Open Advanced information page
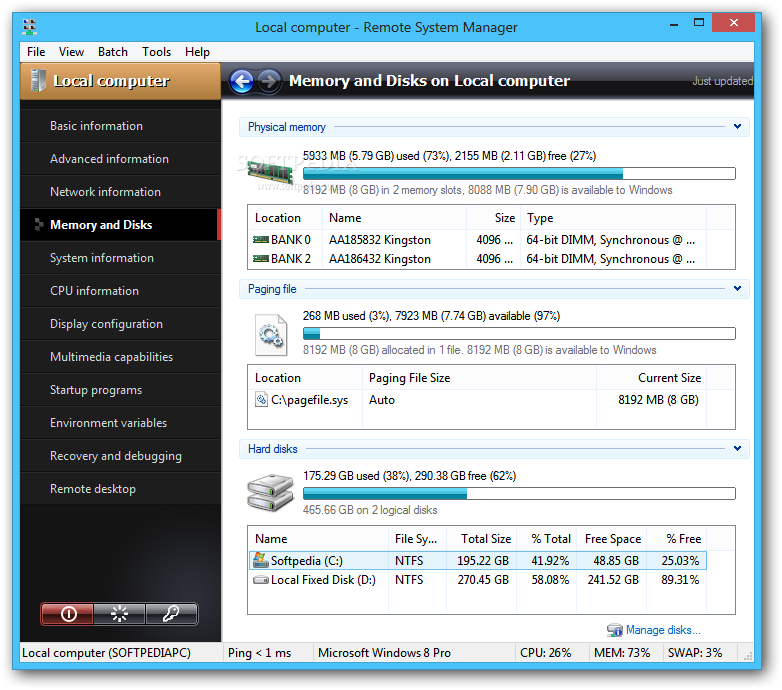Viewport: 782px width, 690px height. (x=120, y=159)
